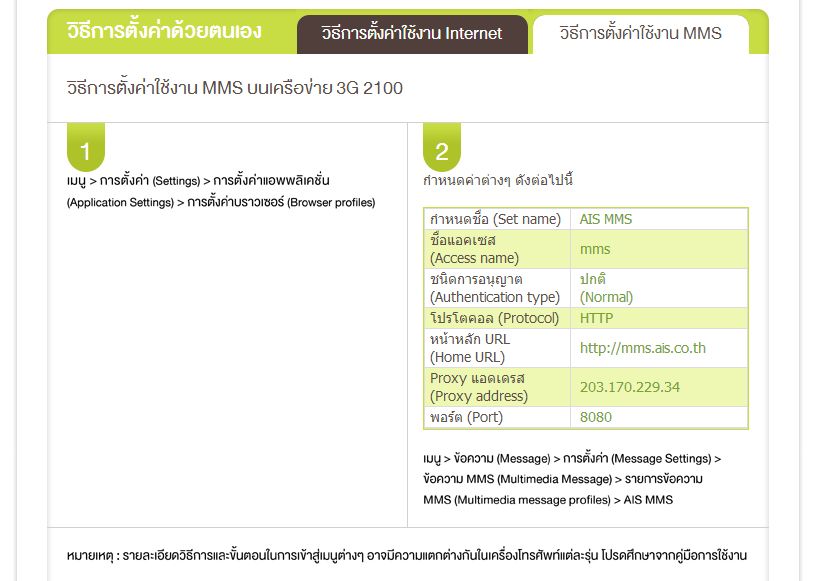
Task: Click the proxy address 203.170.229.34
Action: pos(630,387)
